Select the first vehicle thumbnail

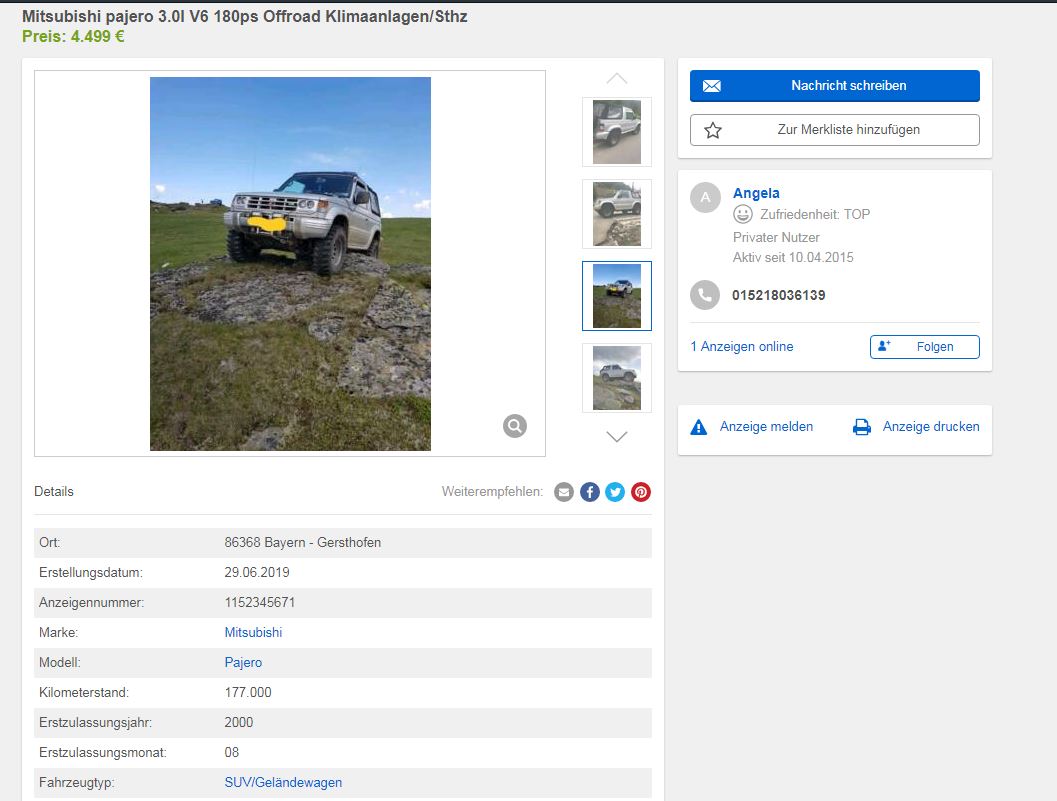pos(617,132)
